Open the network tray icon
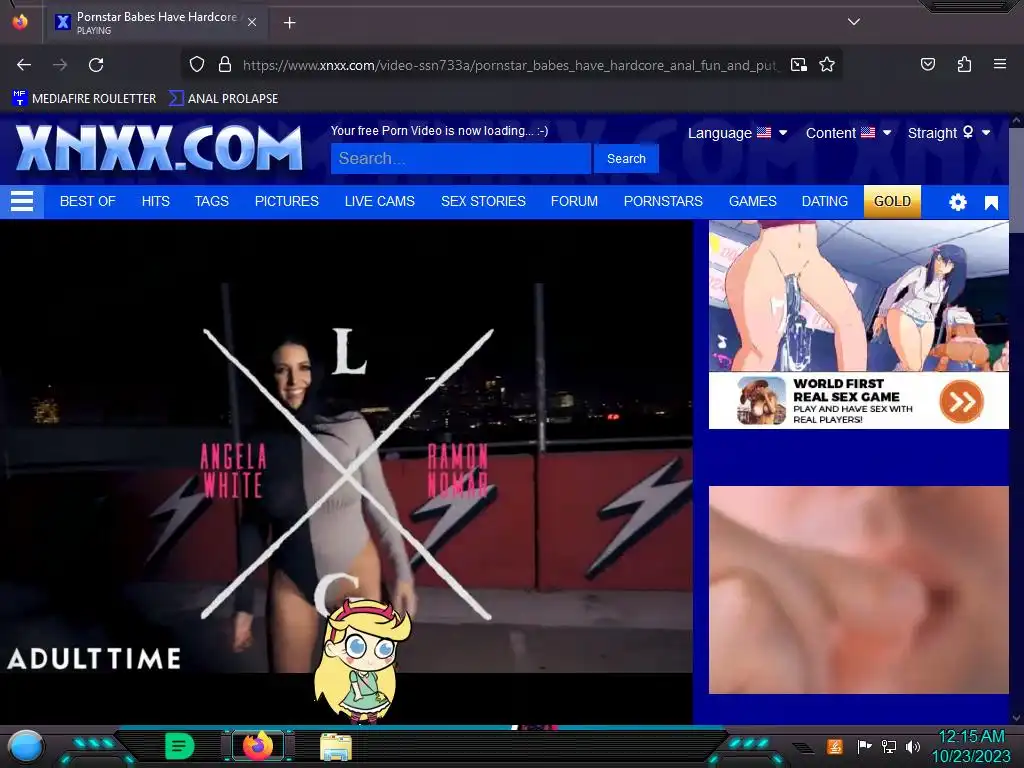The image size is (1024, 768). pos(888,746)
